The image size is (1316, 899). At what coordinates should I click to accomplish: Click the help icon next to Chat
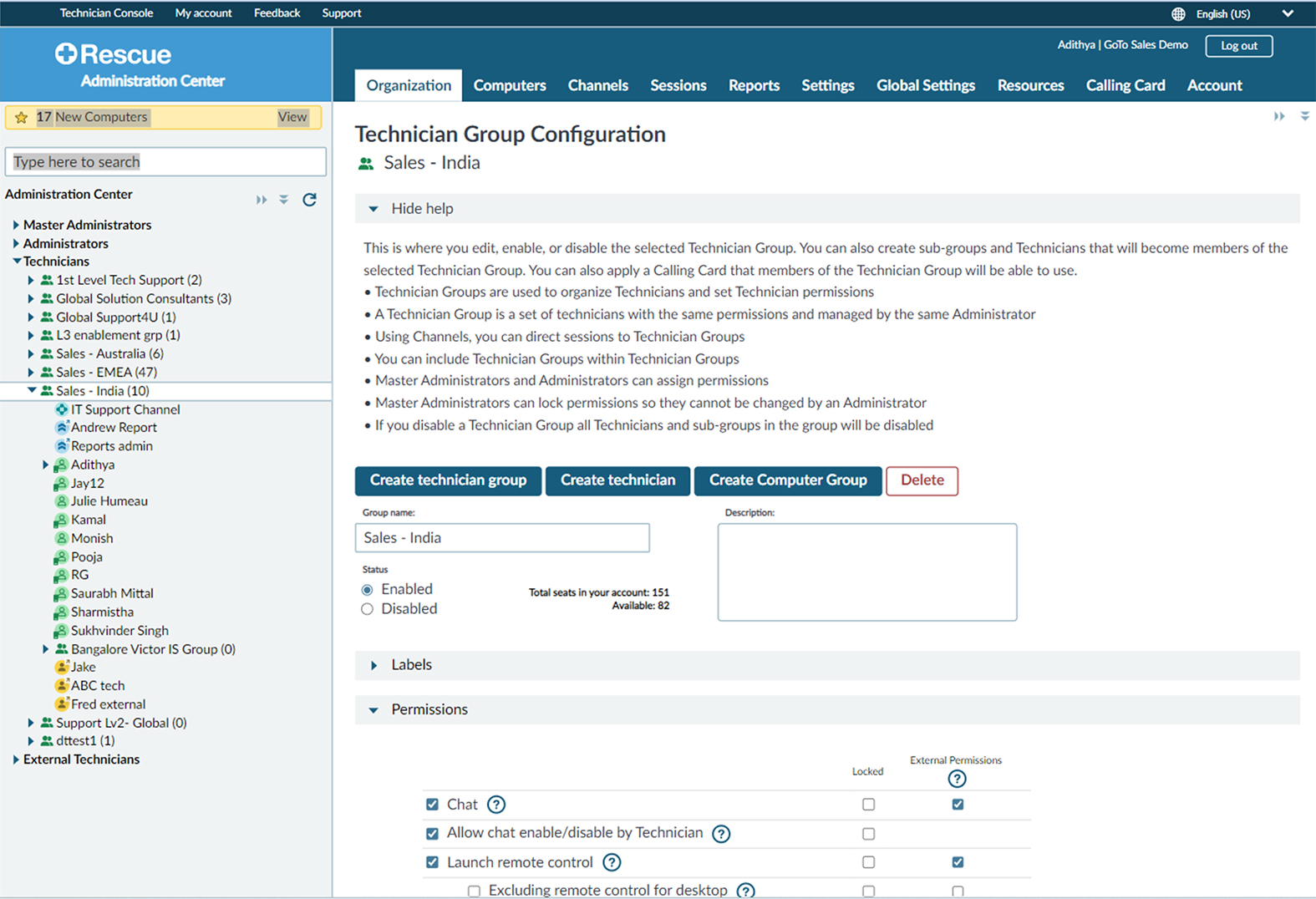496,805
